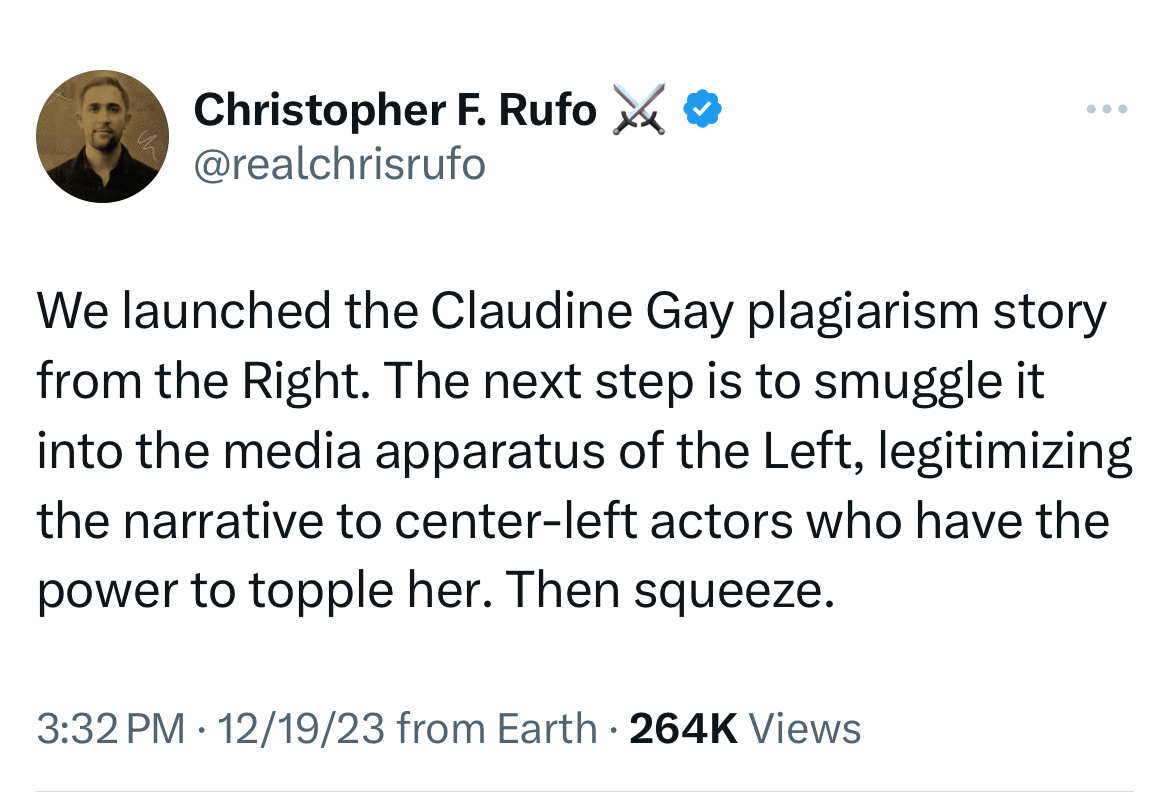Click the "Views" label
The image size is (1170, 801).
tap(804, 728)
